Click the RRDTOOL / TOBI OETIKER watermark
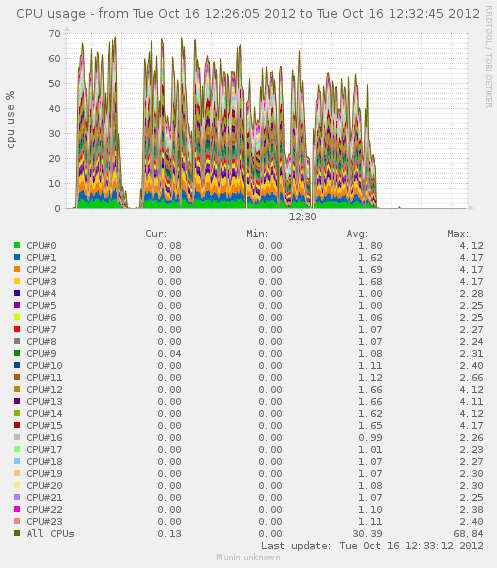The width and height of the screenshot is (497, 568). [x=488, y=56]
